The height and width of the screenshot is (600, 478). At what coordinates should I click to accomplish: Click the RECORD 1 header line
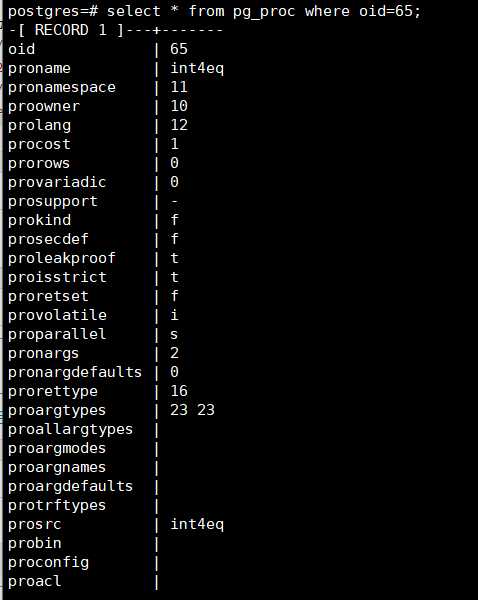click(x=115, y=30)
